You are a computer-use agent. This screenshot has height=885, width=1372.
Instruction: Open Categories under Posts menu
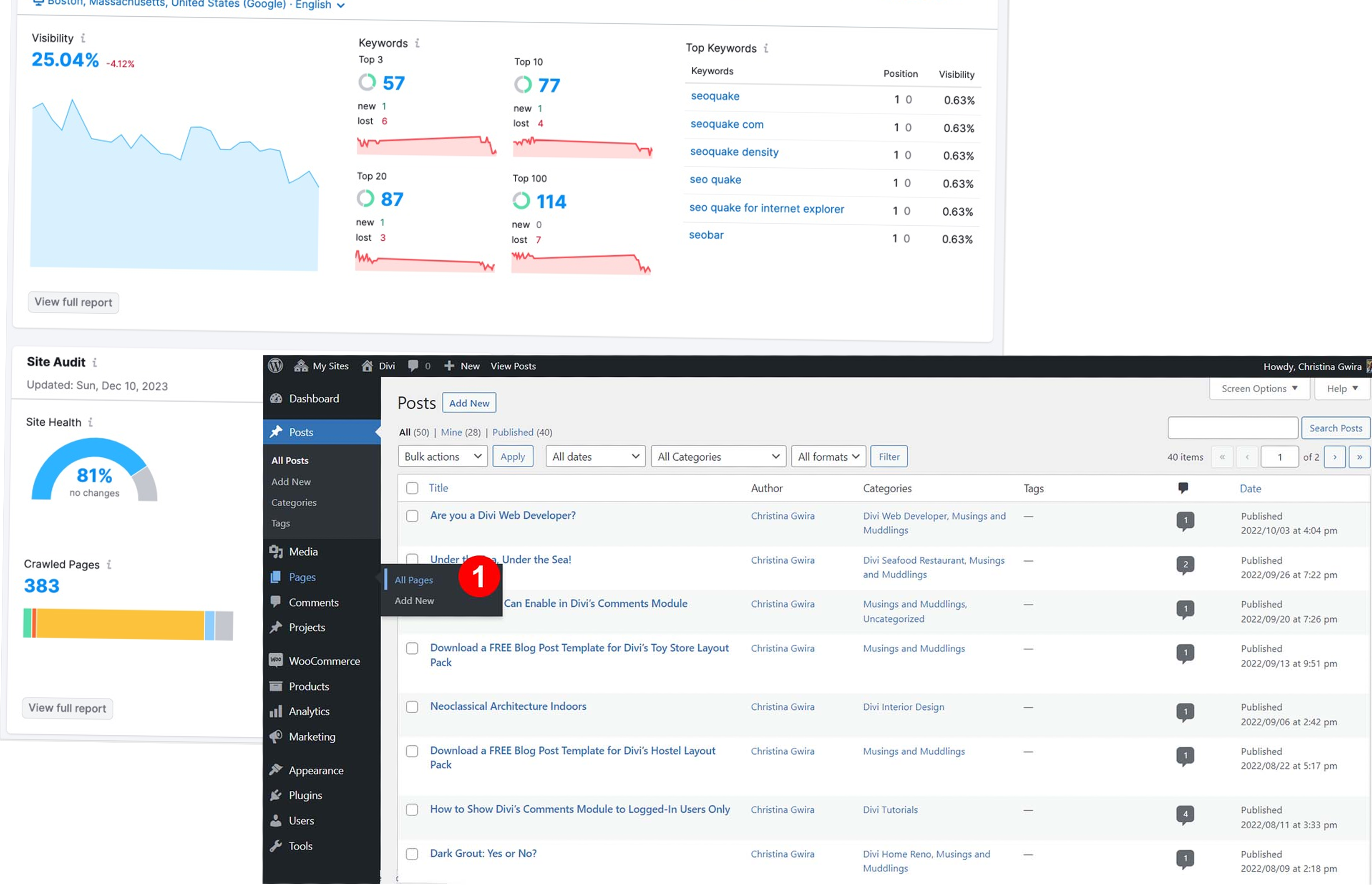294,503
